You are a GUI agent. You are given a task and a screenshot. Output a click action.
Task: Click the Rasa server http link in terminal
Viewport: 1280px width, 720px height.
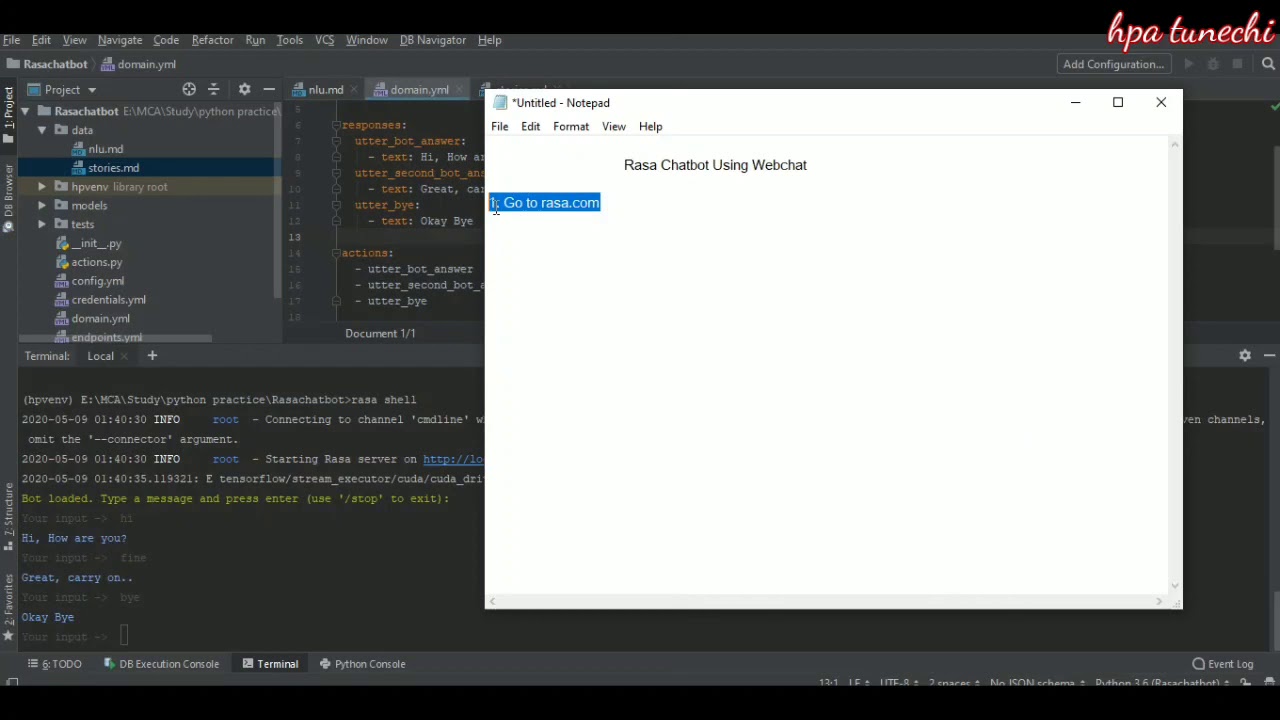tap(453, 459)
